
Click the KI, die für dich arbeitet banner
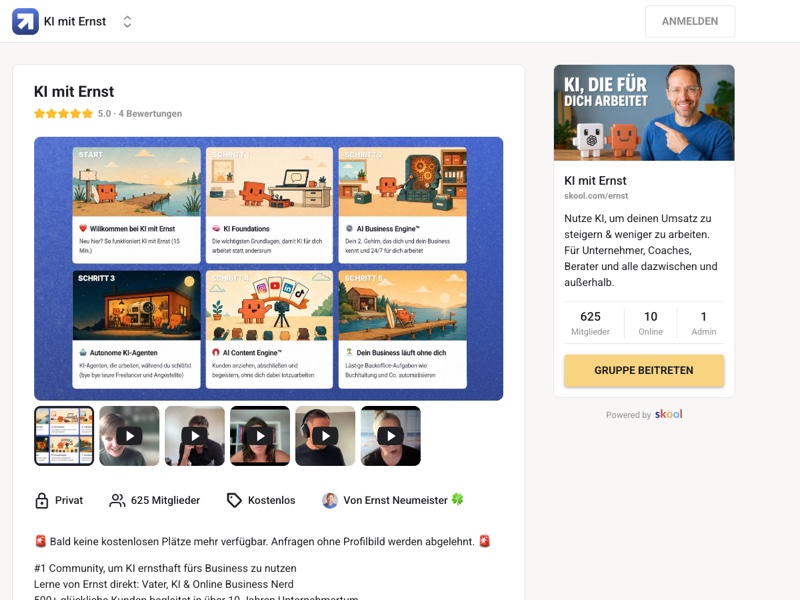coord(644,113)
